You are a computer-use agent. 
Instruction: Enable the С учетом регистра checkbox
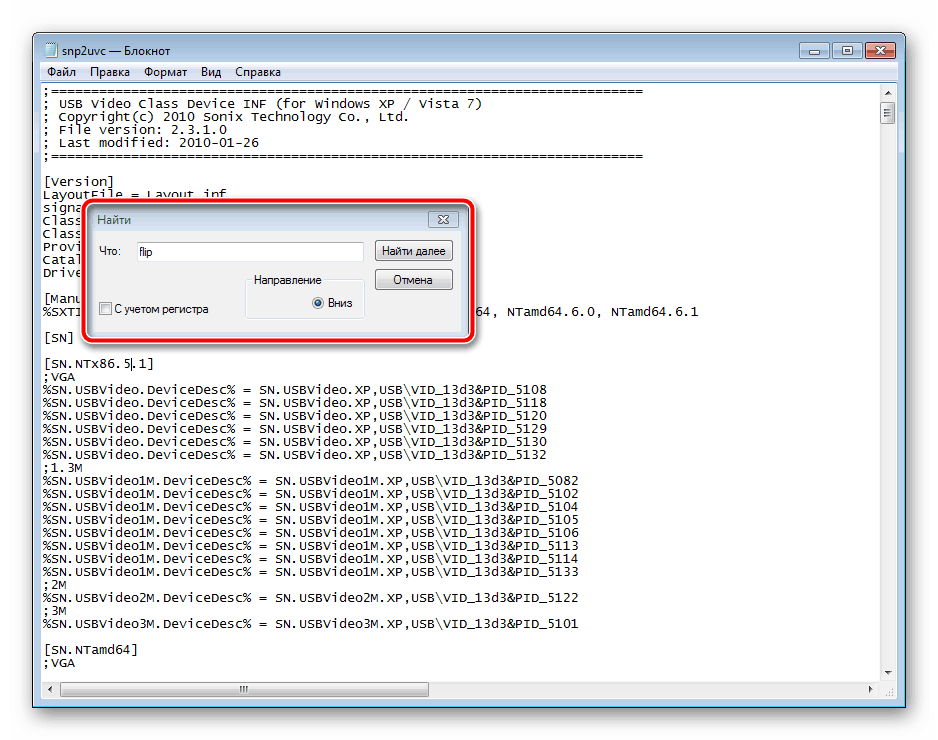(x=106, y=310)
